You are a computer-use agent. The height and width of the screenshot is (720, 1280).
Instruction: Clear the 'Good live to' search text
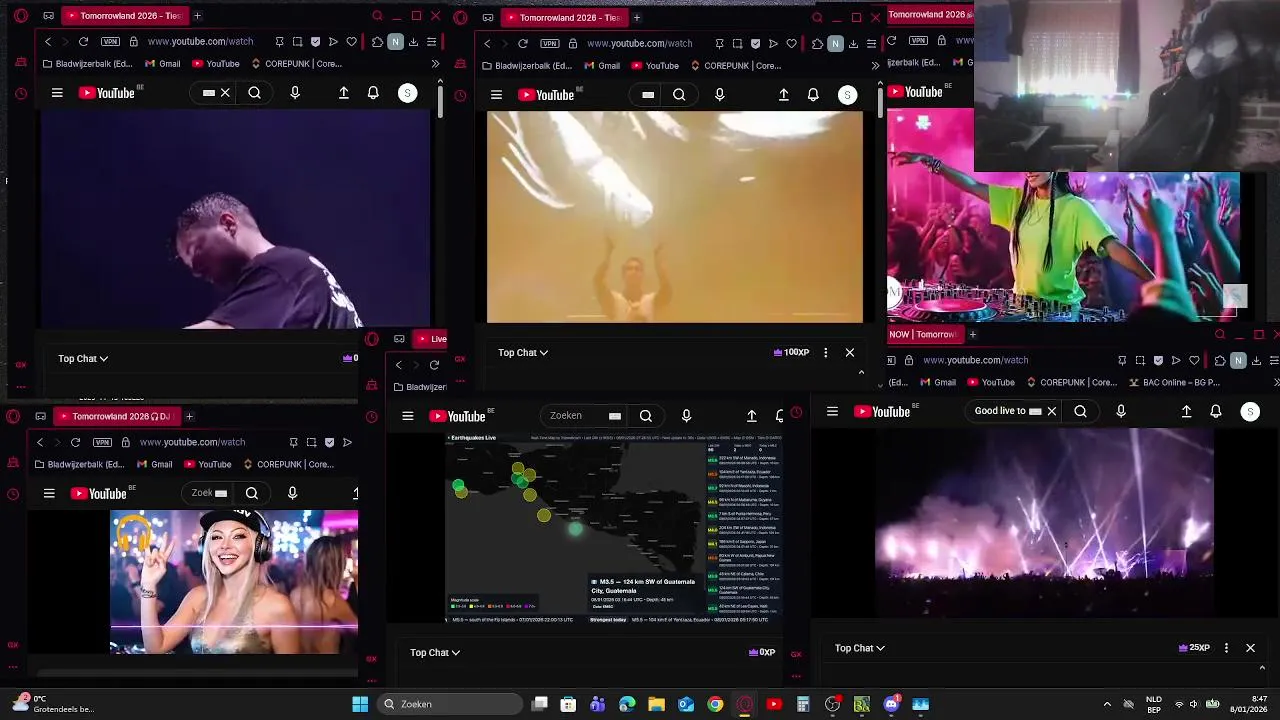coord(1051,411)
